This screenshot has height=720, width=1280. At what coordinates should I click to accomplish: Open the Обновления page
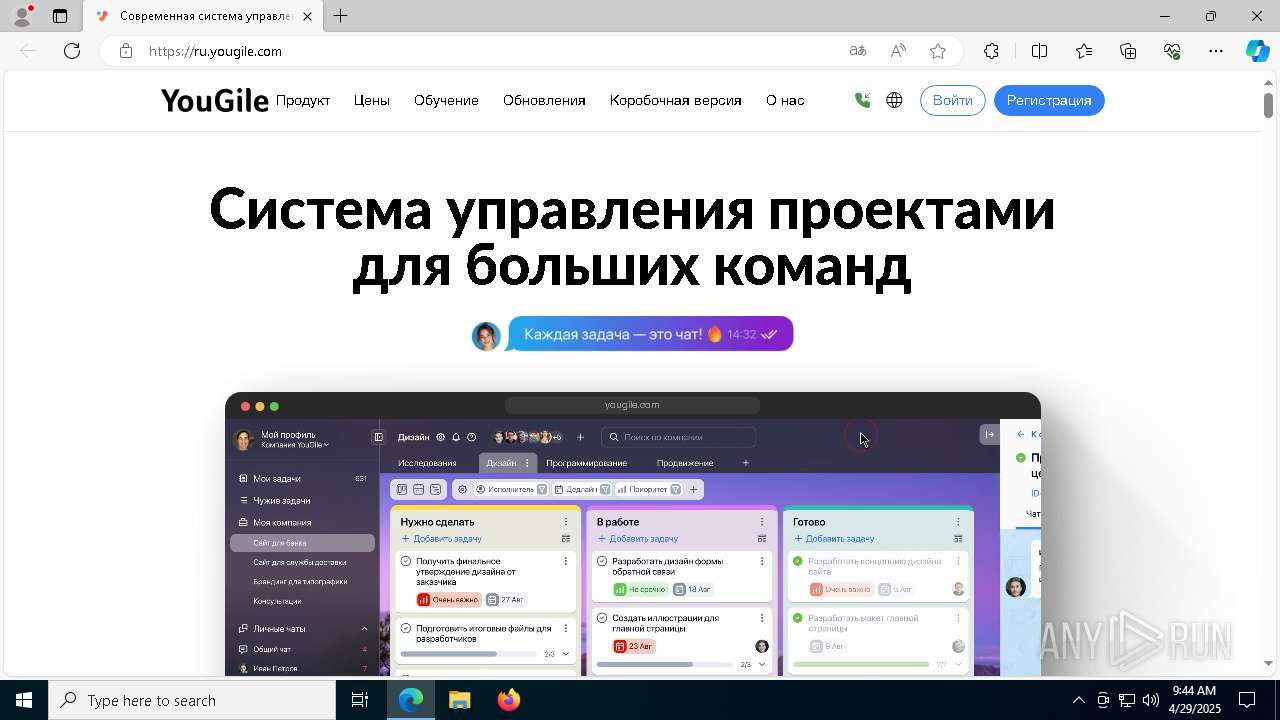coord(544,100)
